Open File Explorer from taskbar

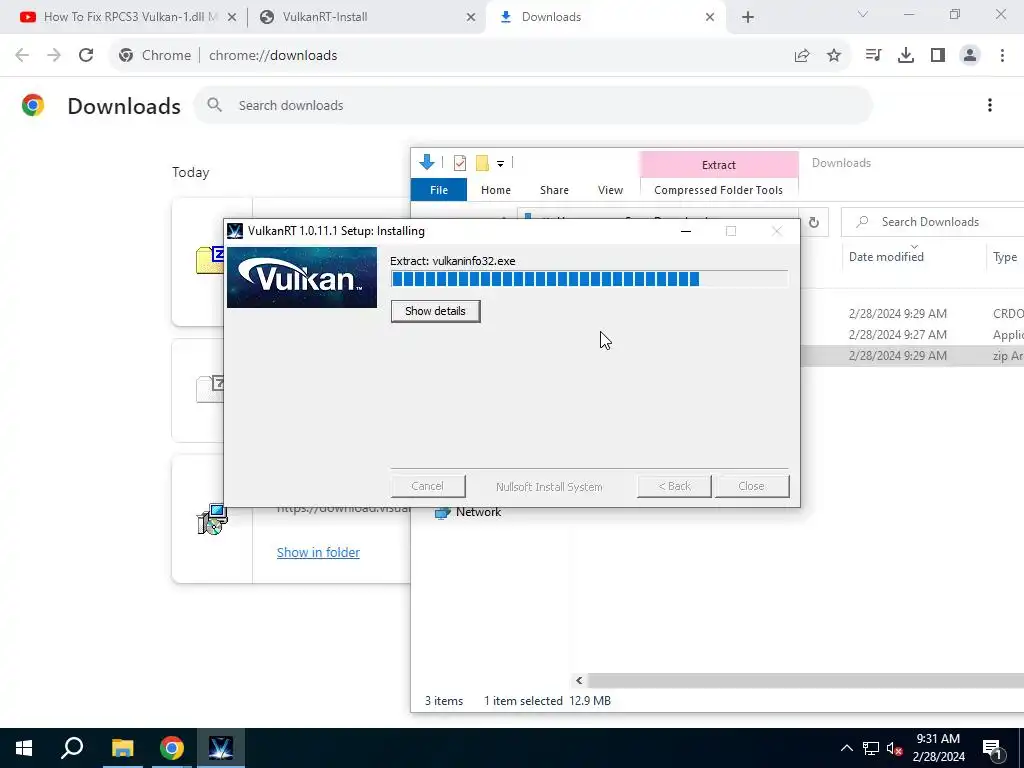coord(122,748)
